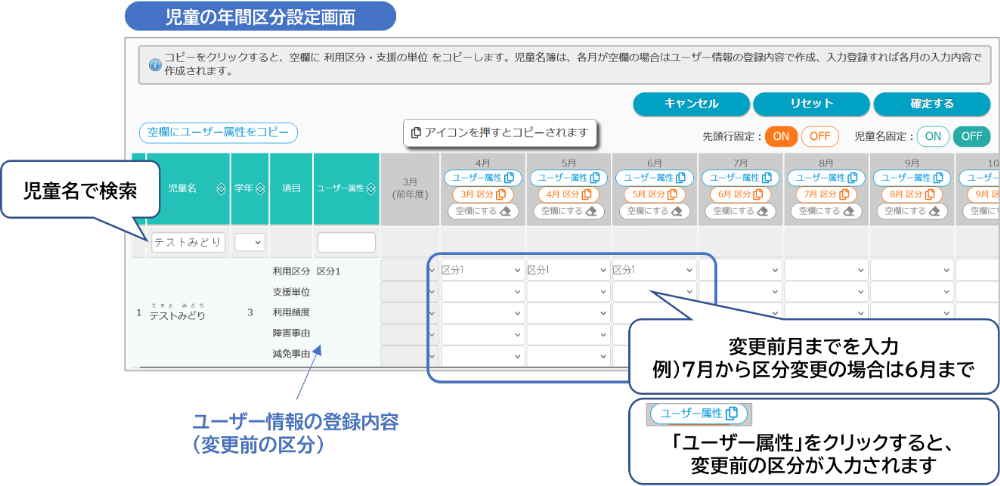Expand July 利用区分 dropdown
Image resolution: width=1000 pixels, height=486 pixels.
(740, 270)
